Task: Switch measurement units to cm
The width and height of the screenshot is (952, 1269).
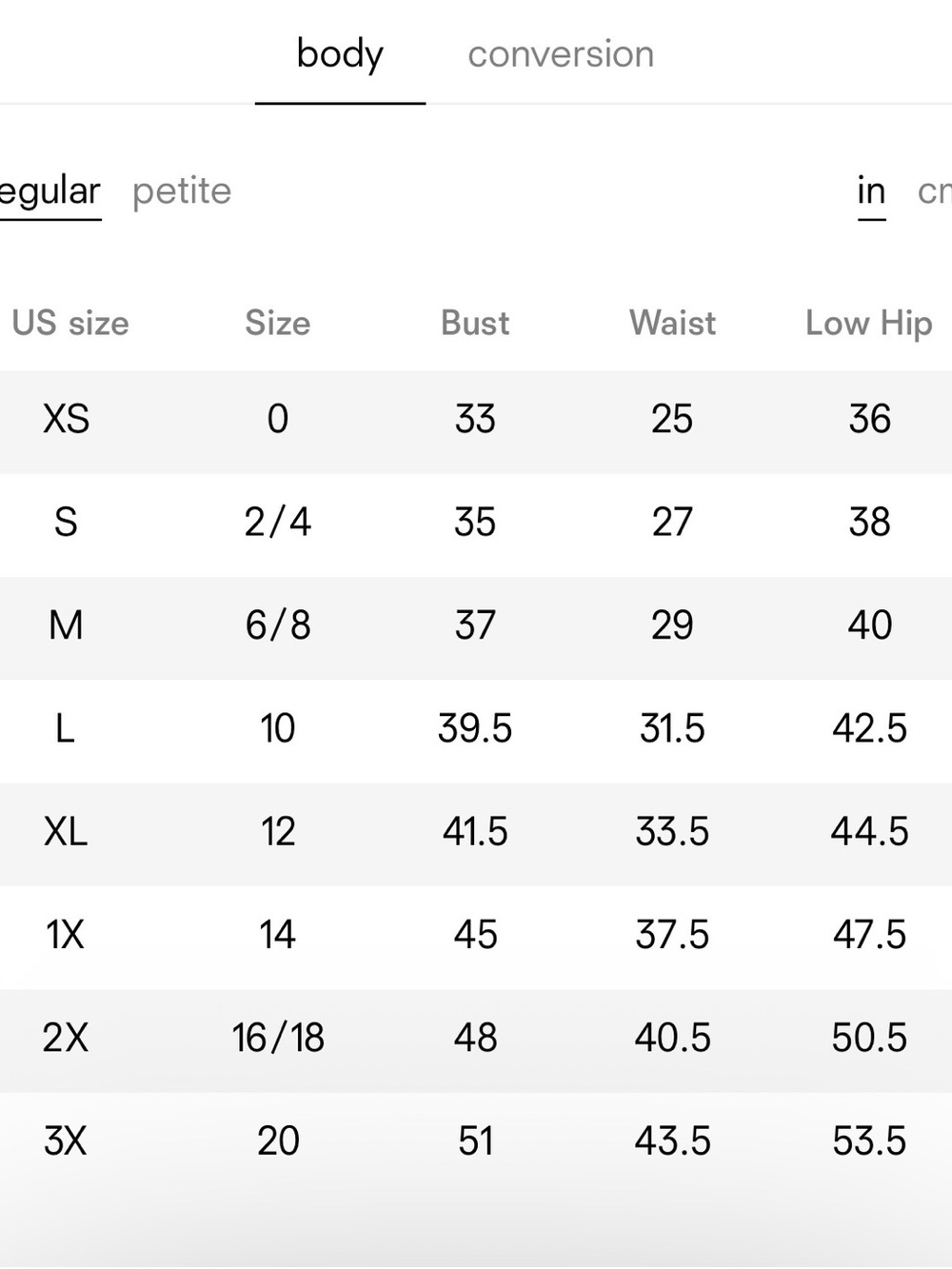Action: [934, 191]
